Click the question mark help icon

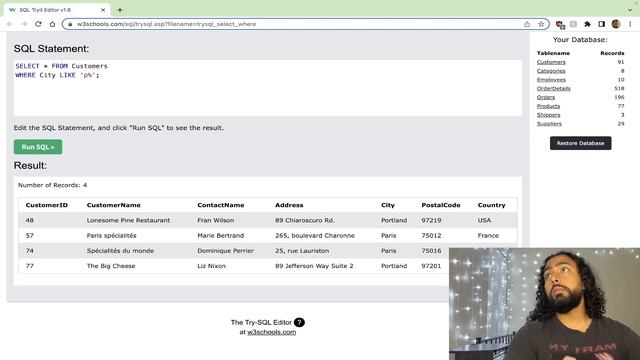click(299, 322)
